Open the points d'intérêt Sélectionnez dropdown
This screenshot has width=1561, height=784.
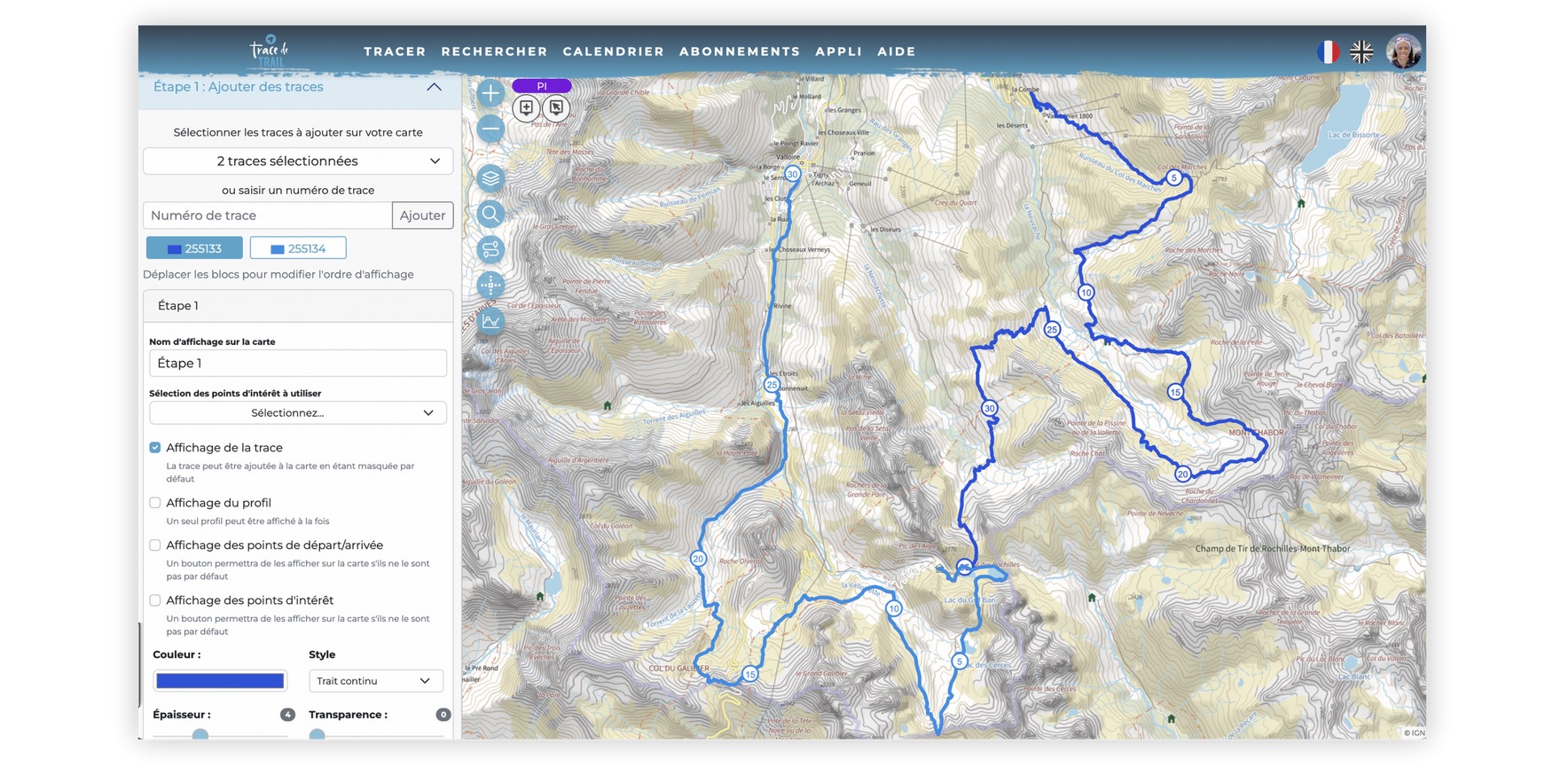click(x=298, y=413)
